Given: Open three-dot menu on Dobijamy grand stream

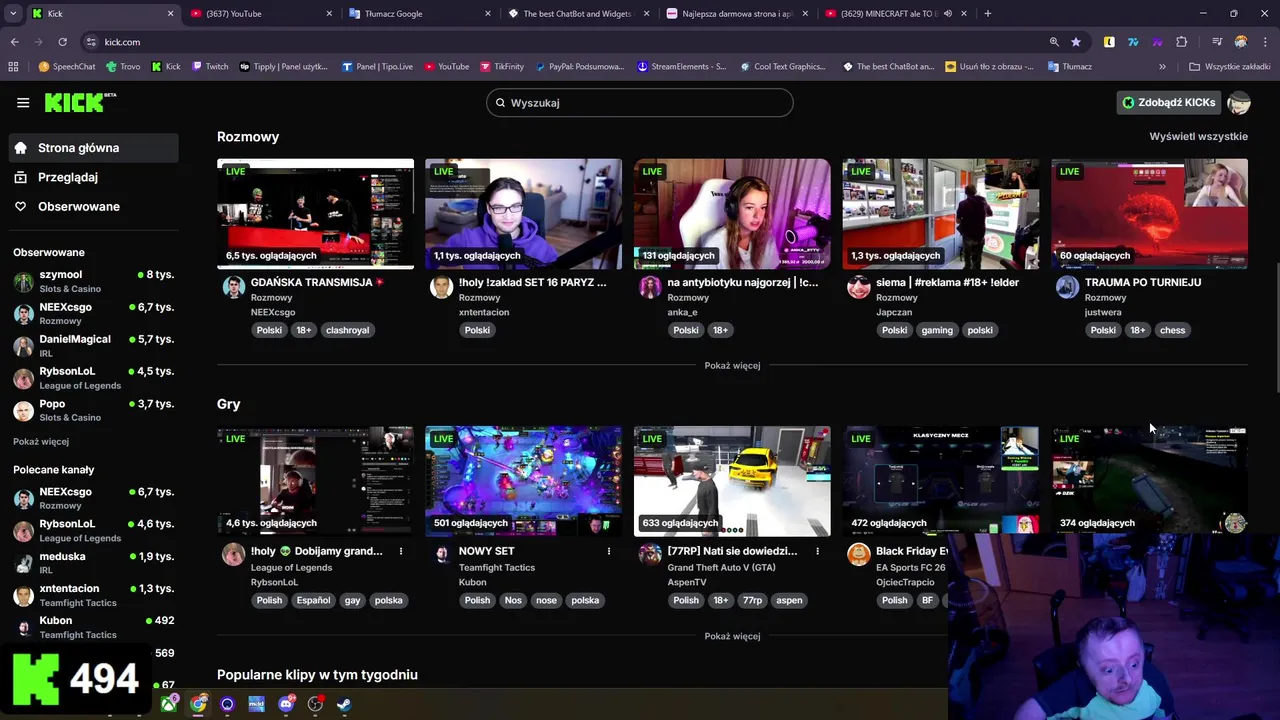Looking at the screenshot, I should tap(401, 551).
